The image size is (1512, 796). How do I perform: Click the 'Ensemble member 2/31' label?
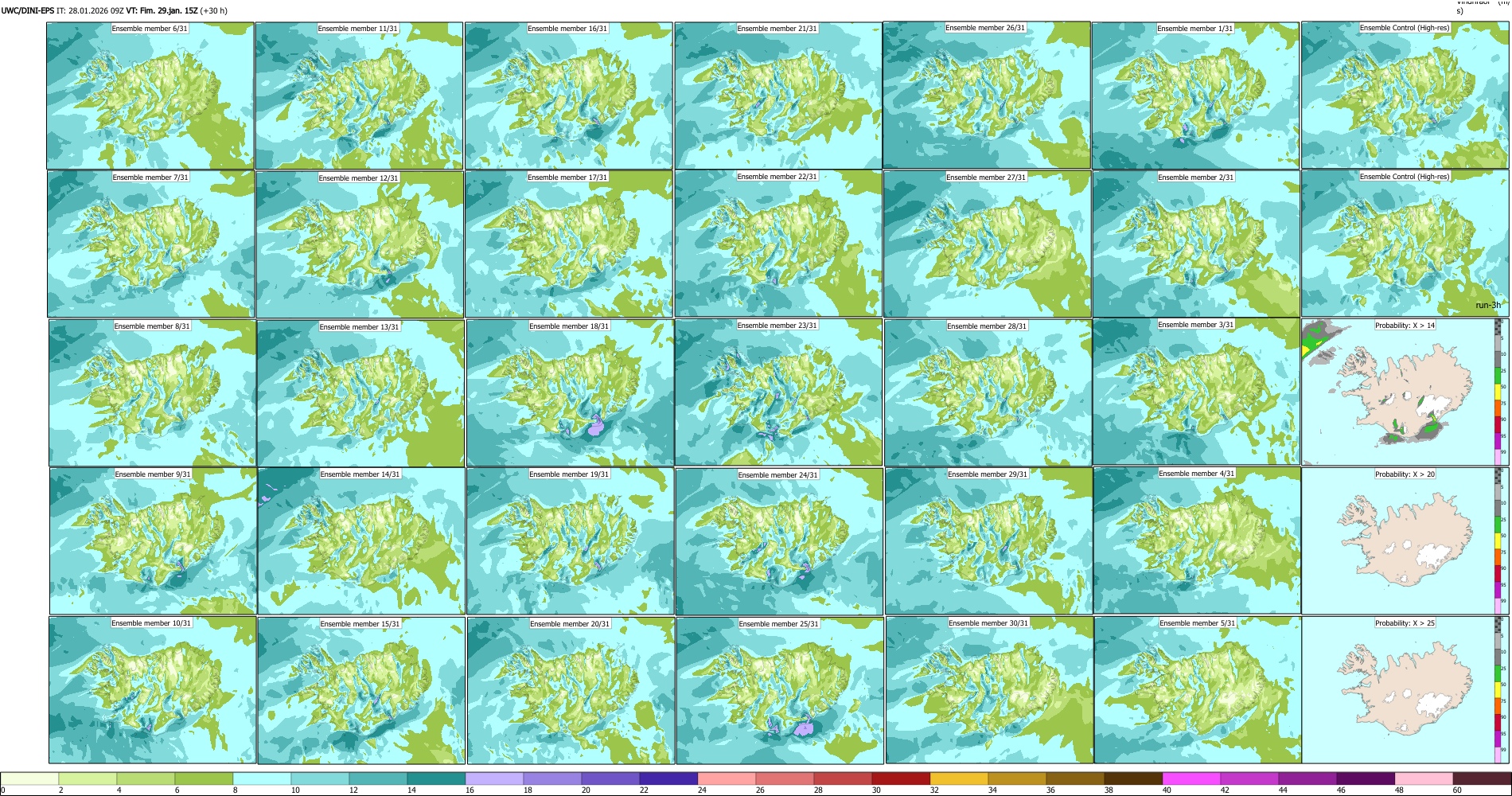[1195, 178]
